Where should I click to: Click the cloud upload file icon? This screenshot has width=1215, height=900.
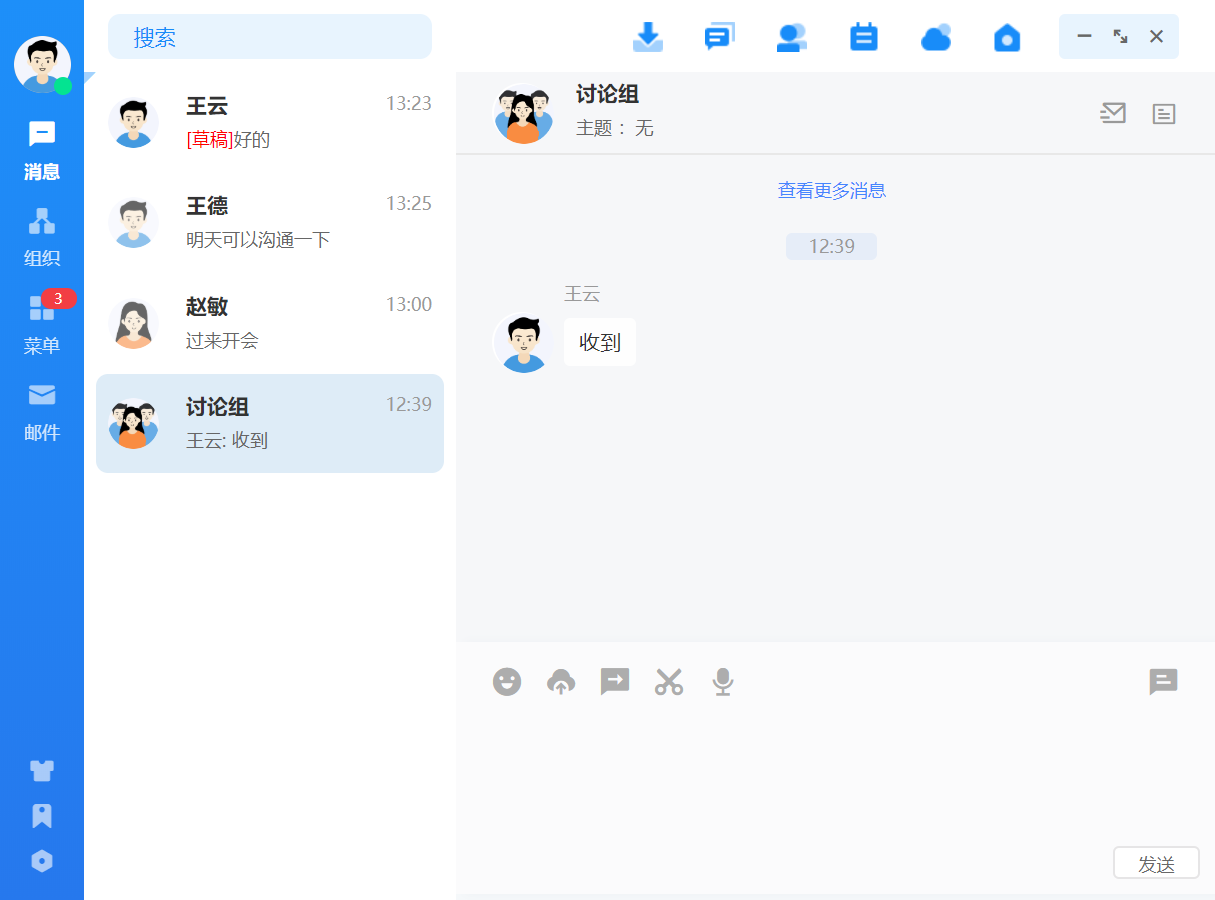(x=561, y=682)
